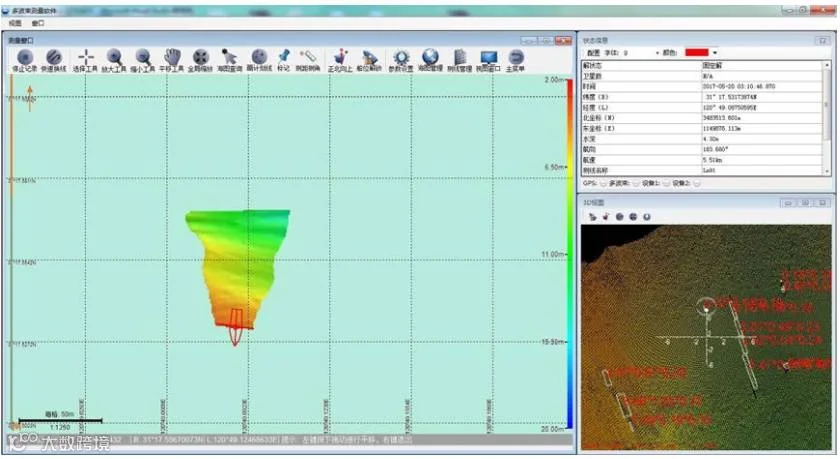Open the 视图窗口 monitor icon
This screenshot has height=459, width=840.
tap(488, 57)
